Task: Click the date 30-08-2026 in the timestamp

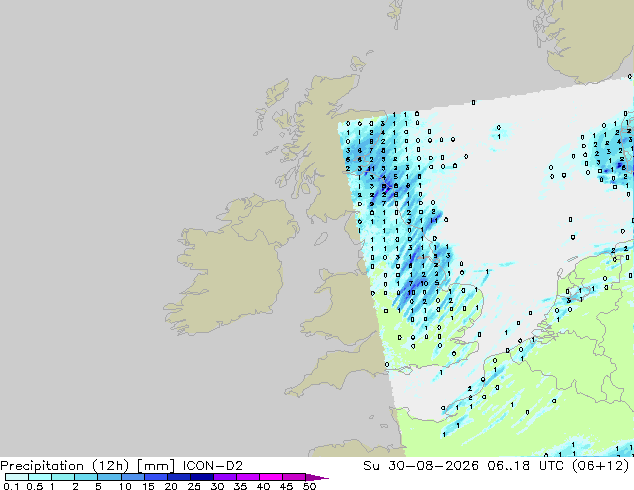Action: coord(433,466)
